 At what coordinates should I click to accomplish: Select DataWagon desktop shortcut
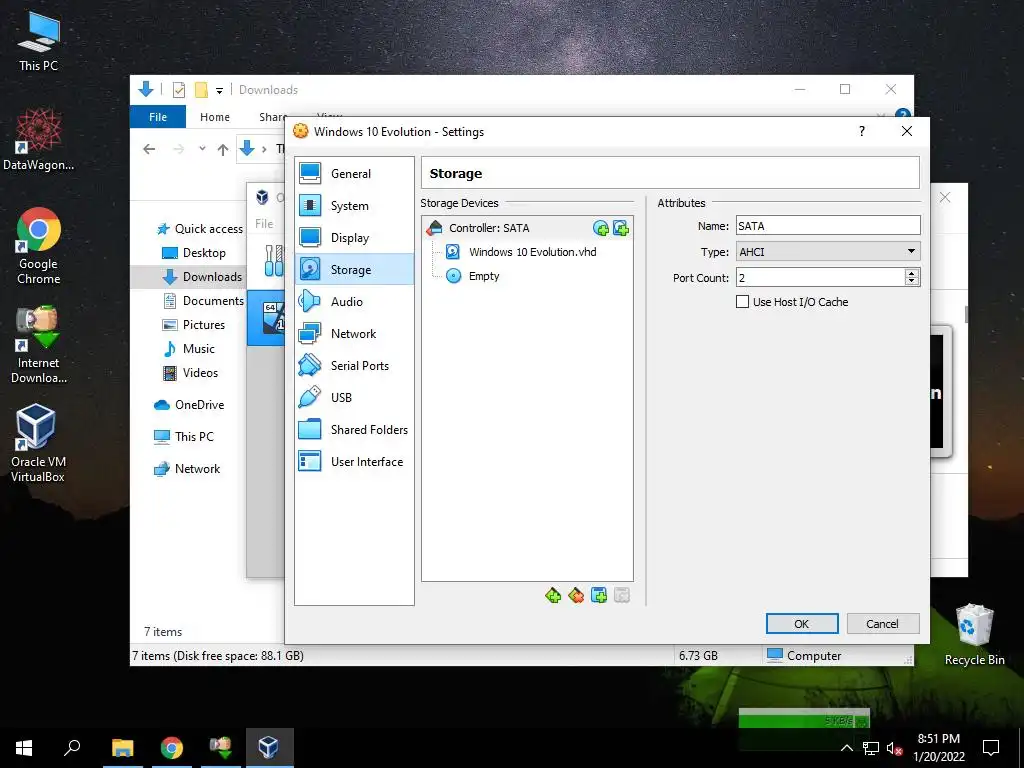(x=39, y=139)
